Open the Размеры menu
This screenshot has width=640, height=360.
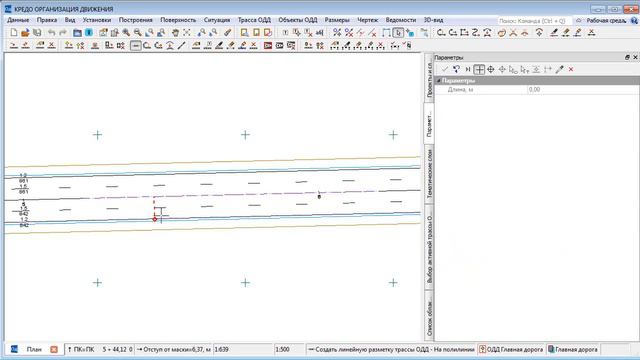coord(337,20)
